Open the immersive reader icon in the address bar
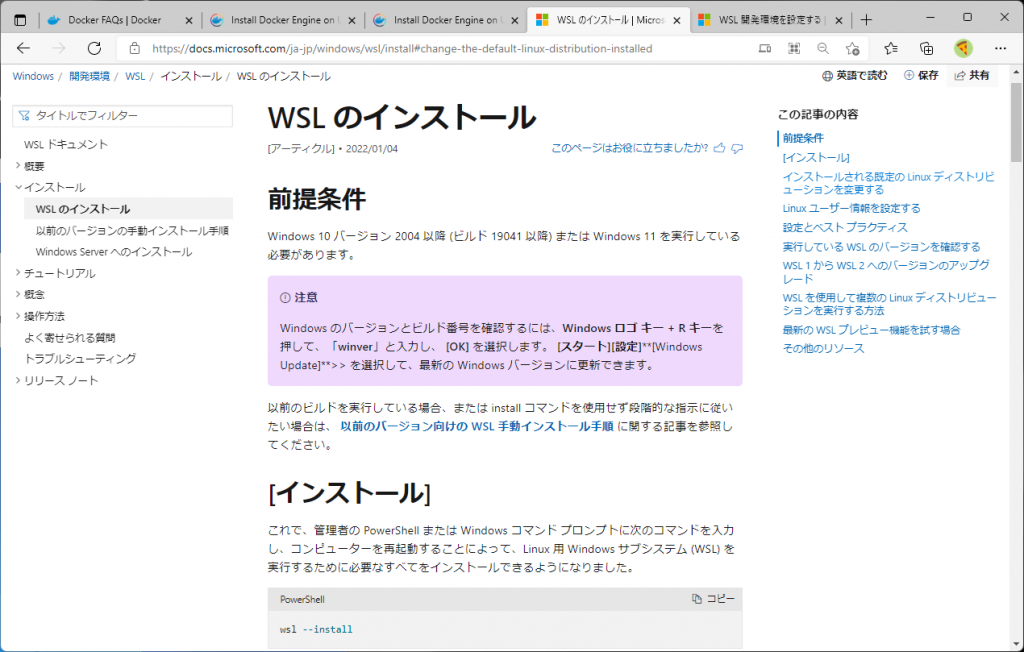 (765, 48)
